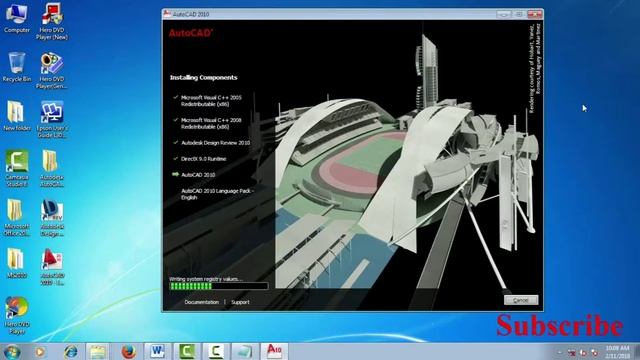Show hidden tray icons arrow
Image resolution: width=640 pixels, height=360 pixels.
(x=560, y=352)
